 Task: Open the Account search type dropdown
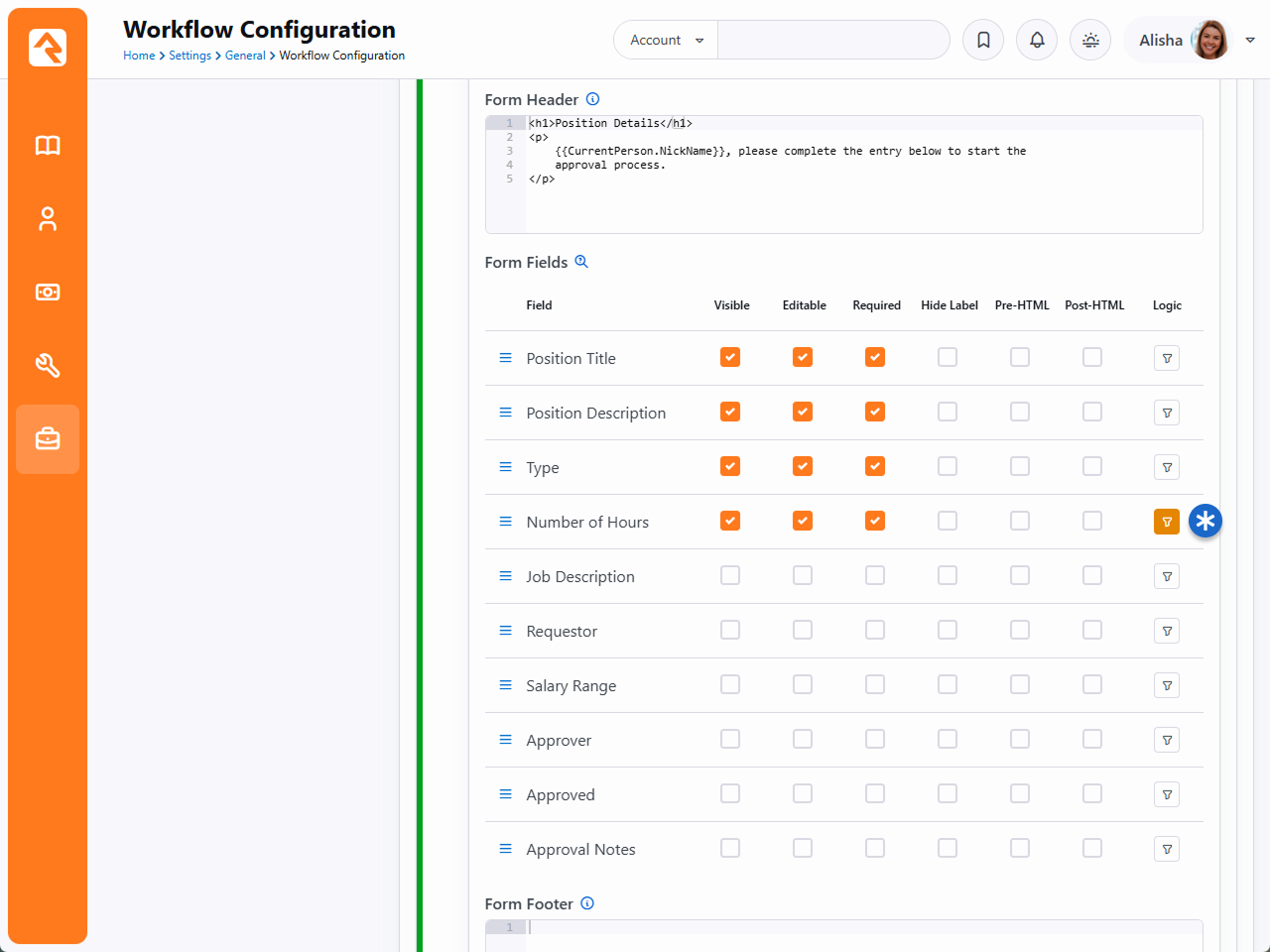666,40
